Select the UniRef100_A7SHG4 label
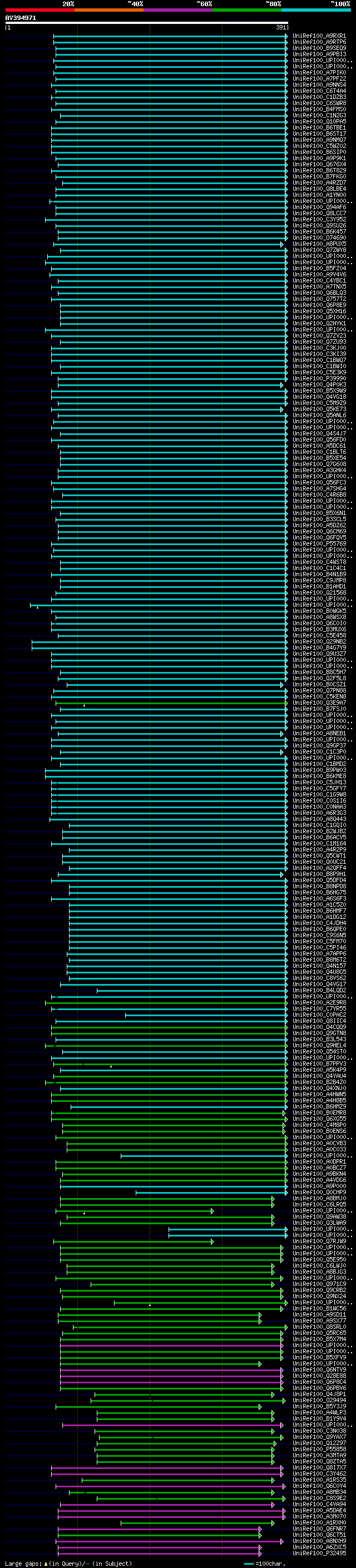 click(x=319, y=489)
